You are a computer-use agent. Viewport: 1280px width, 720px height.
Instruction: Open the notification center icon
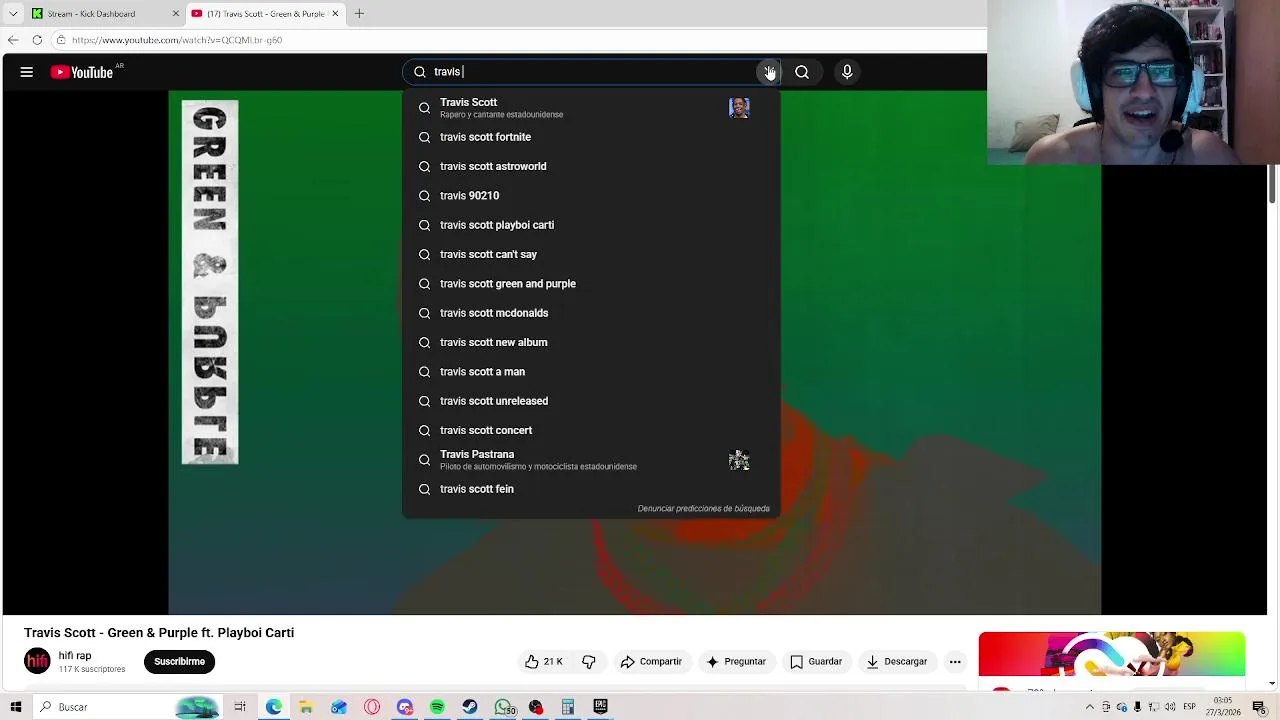1259,707
